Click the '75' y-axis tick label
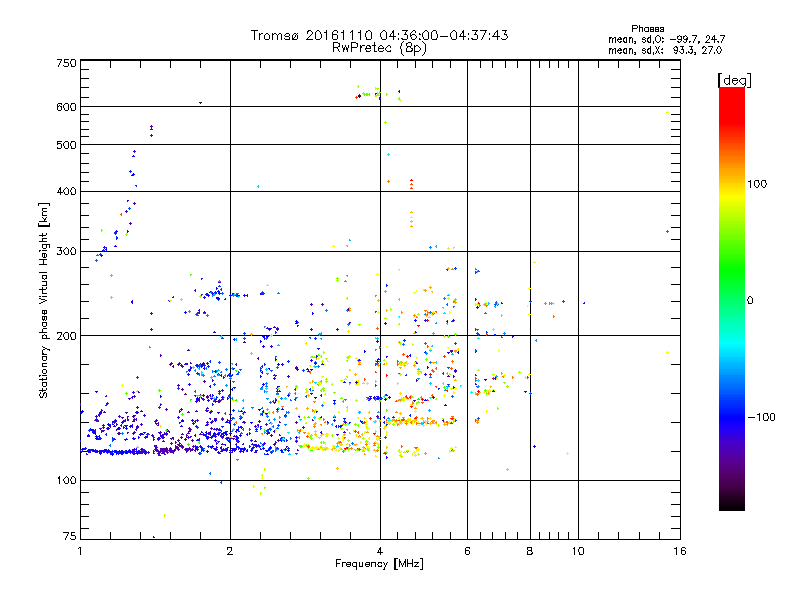Image resolution: width=800 pixels, height=600 pixels. pyautogui.click(x=70, y=536)
